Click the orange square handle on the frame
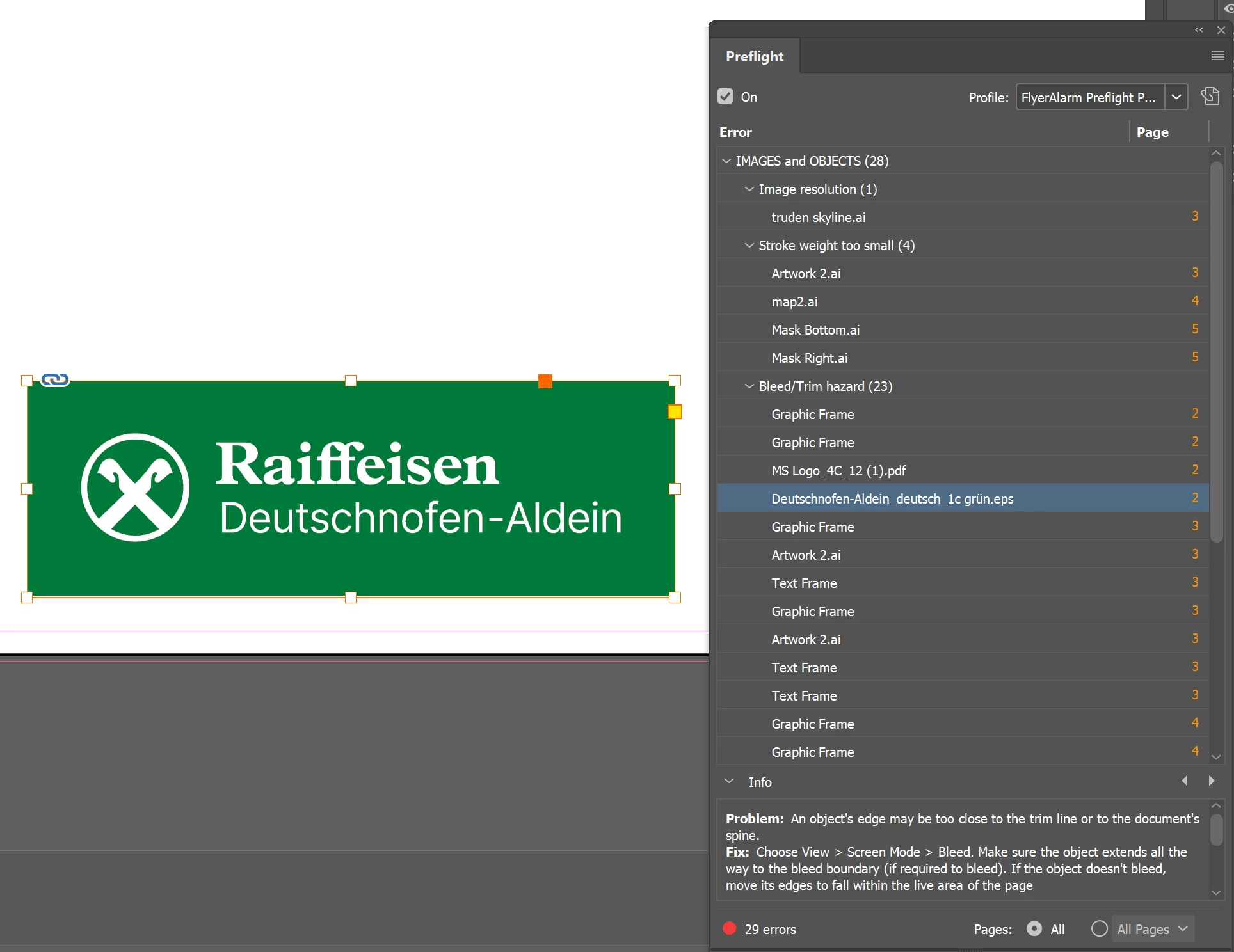 point(545,381)
